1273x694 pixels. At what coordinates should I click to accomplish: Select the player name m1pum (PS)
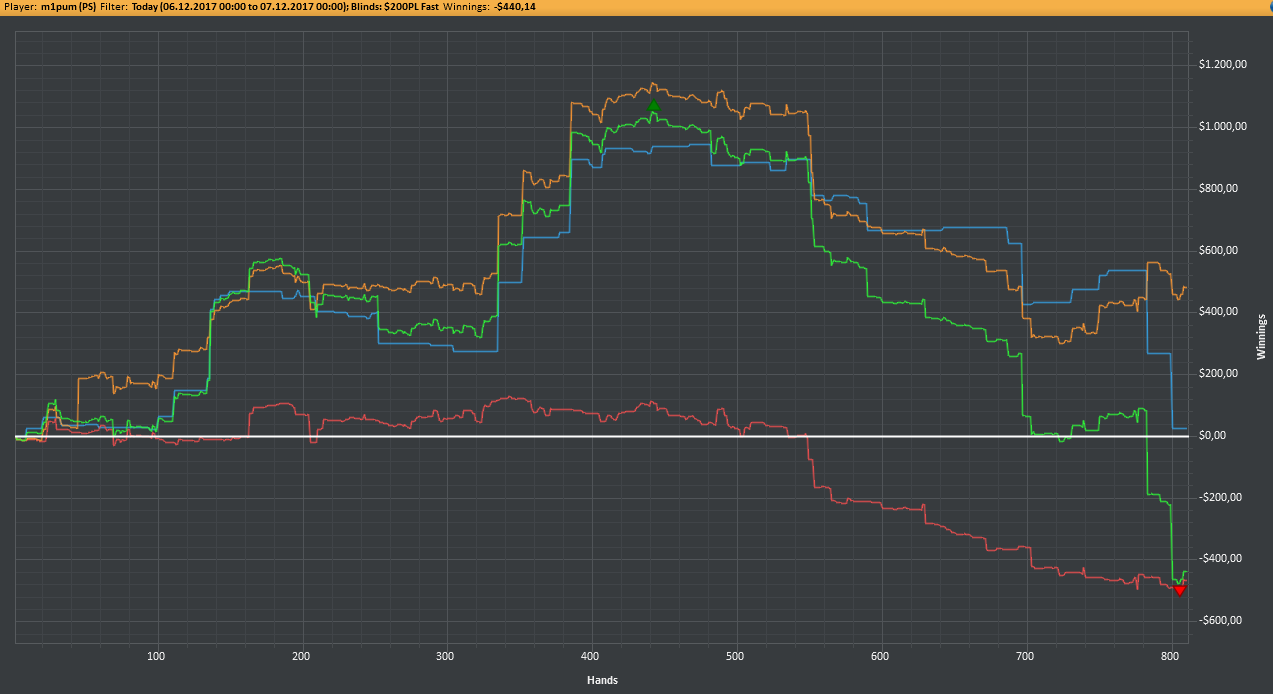pyautogui.click(x=69, y=7)
